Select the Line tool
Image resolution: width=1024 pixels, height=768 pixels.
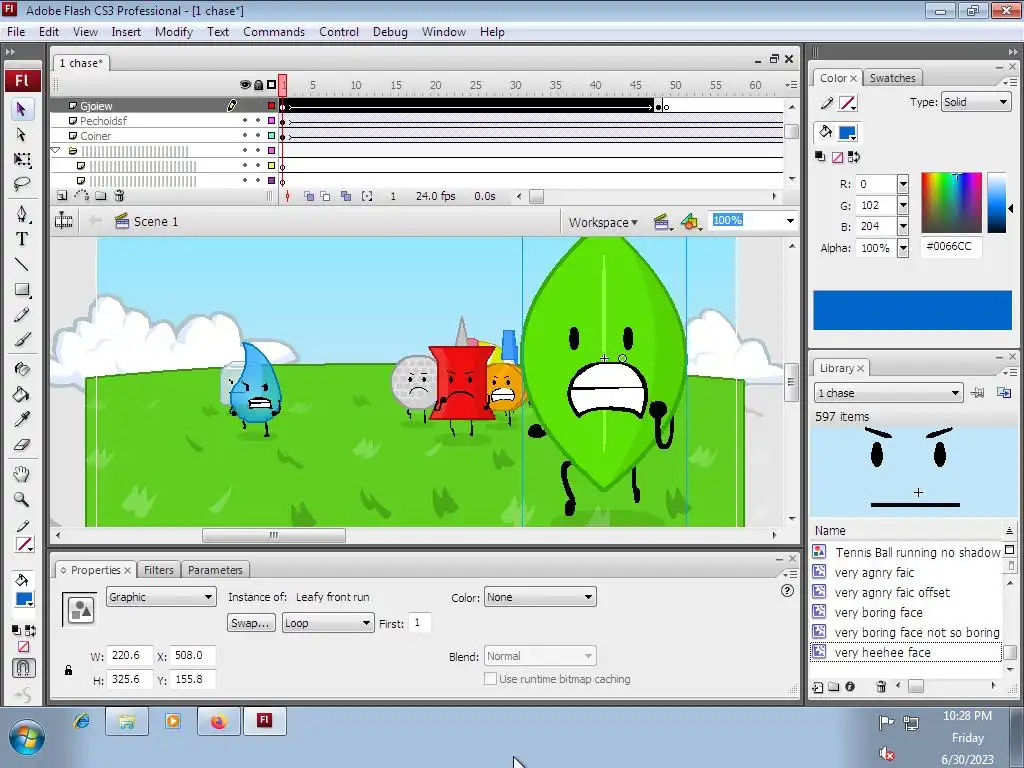pos(22,264)
